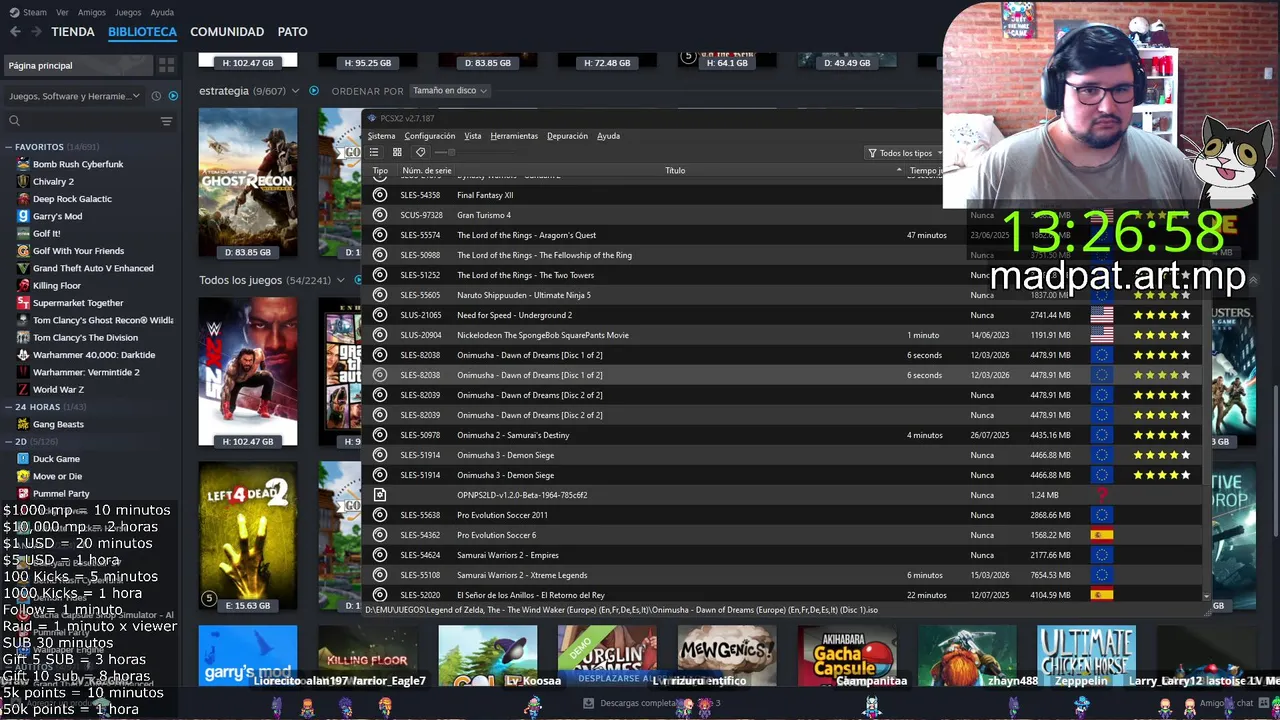This screenshot has width=1280, height=720.
Task: Click the Steam library search field
Action: (88, 121)
